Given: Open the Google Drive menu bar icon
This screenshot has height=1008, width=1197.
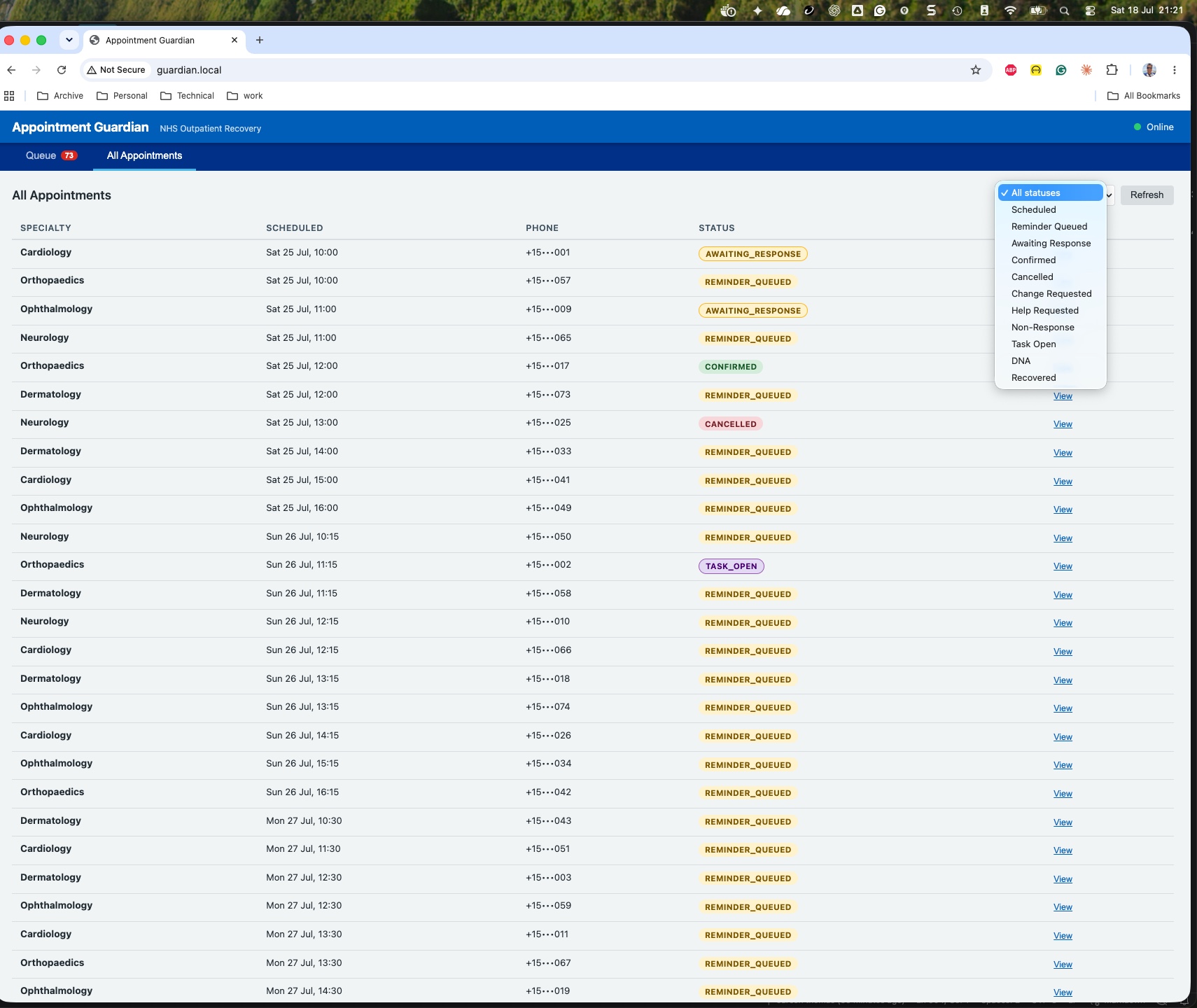Looking at the screenshot, I should click(857, 10).
